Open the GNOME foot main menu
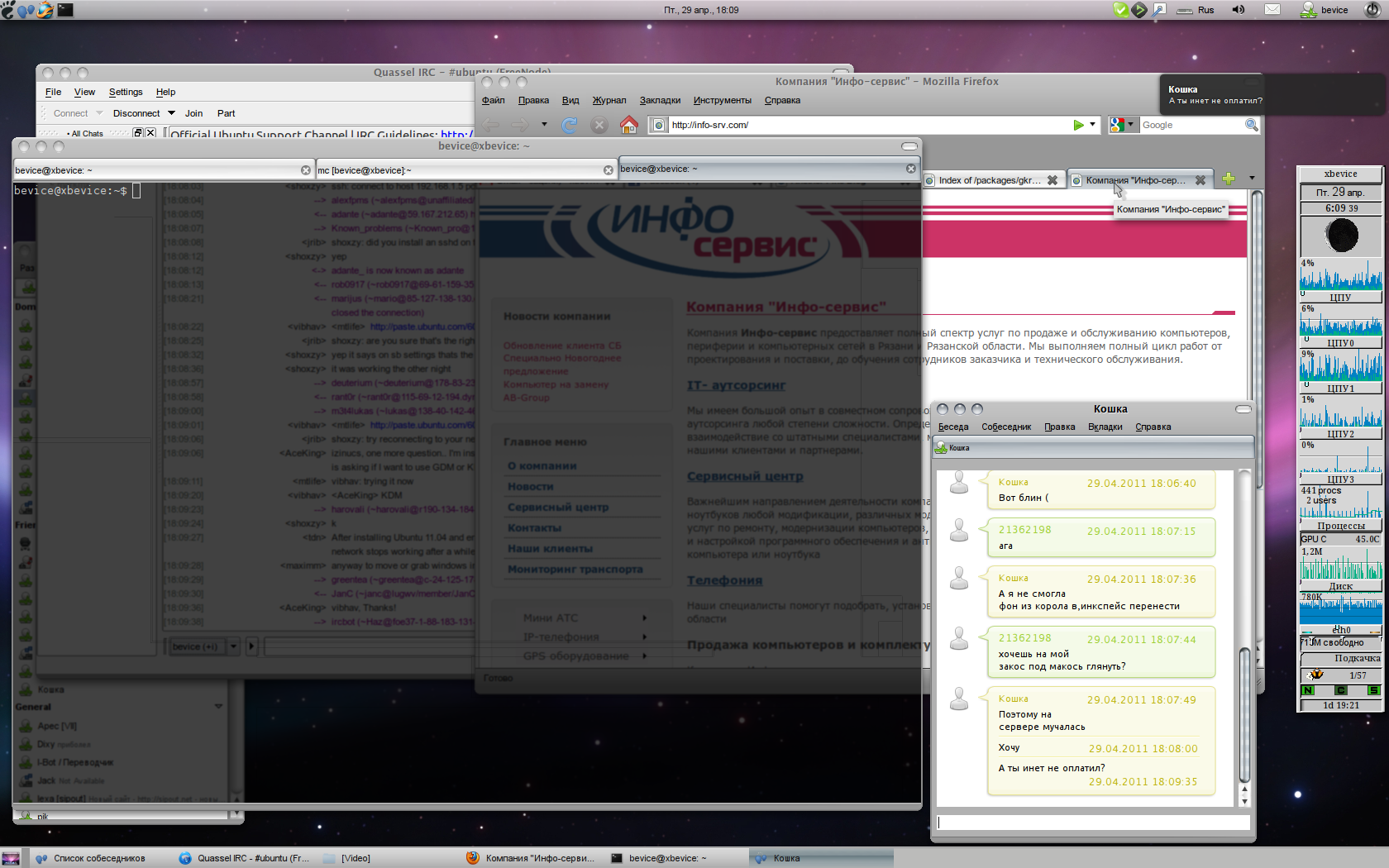The width and height of the screenshot is (1389, 868). (x=8, y=10)
